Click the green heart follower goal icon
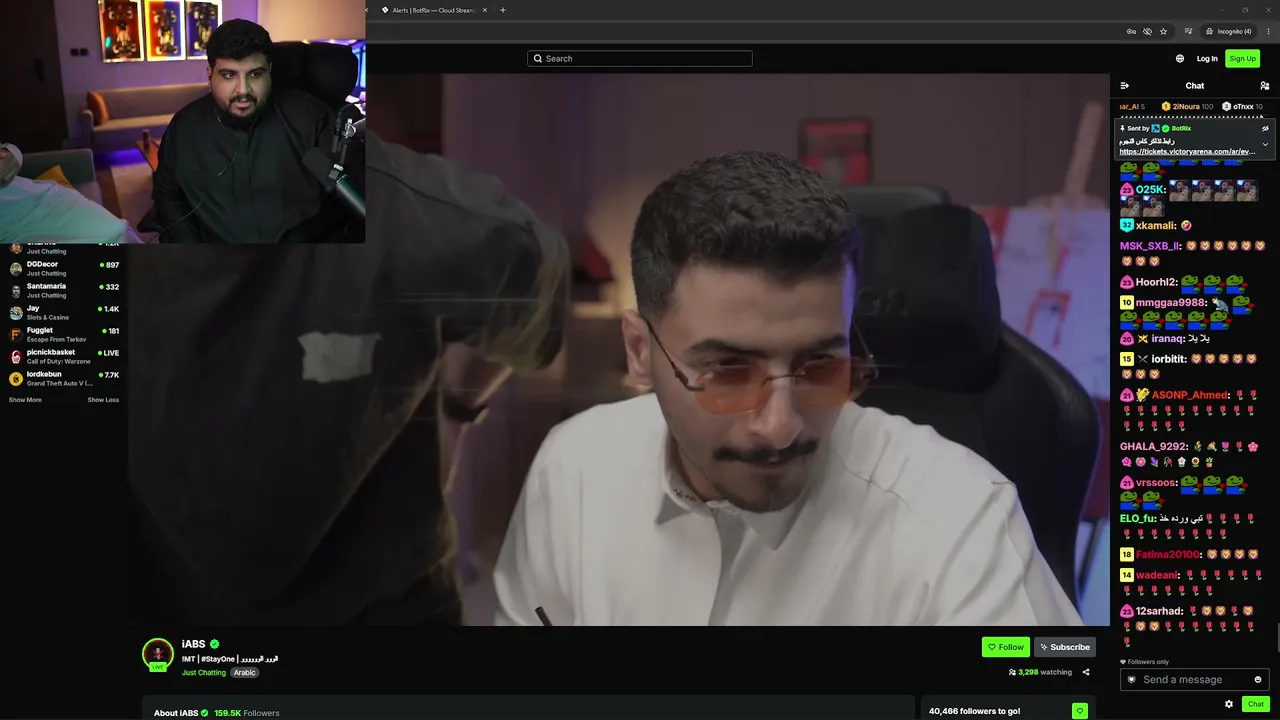 point(1079,711)
